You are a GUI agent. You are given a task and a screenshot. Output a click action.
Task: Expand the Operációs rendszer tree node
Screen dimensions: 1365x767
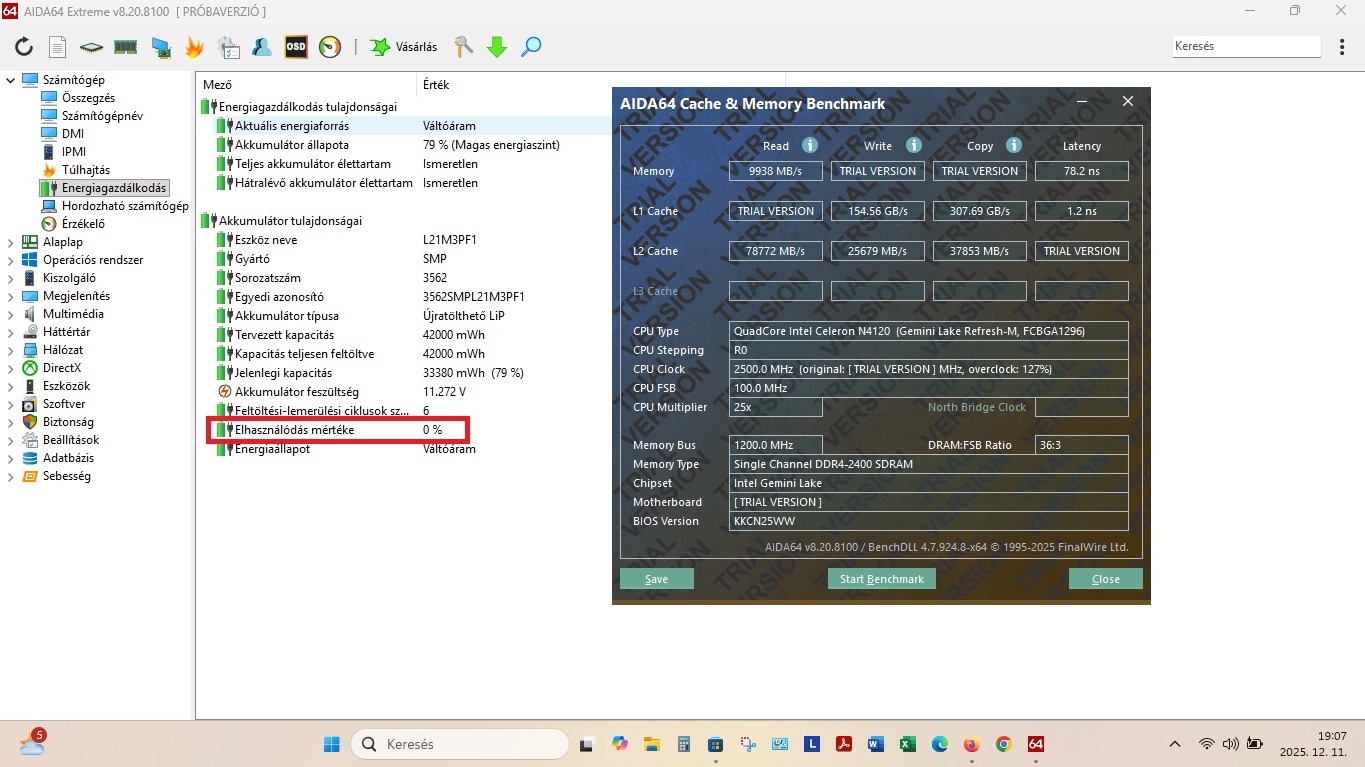11,260
